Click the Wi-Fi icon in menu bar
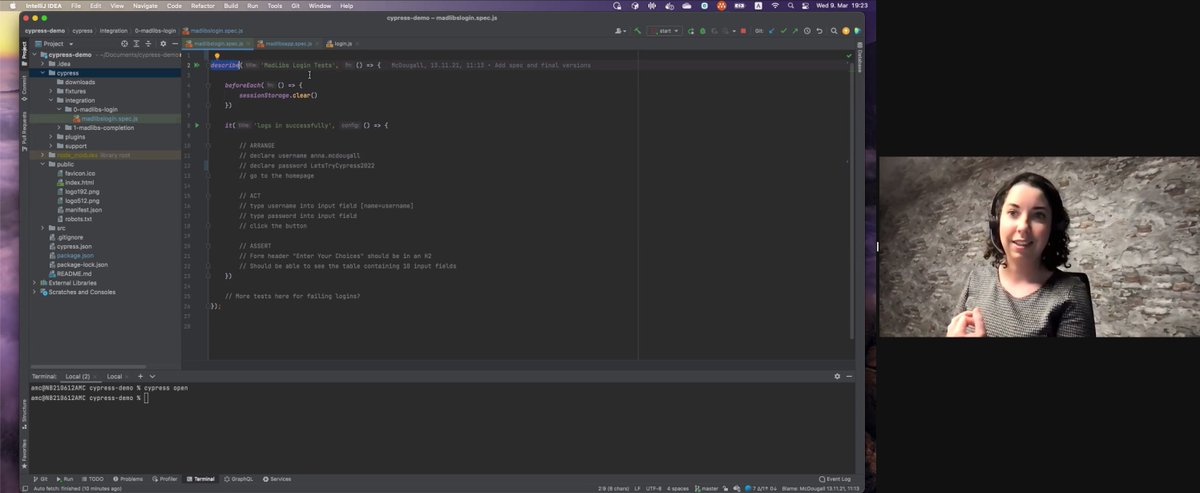Viewport: 1200px width, 493px height. click(x=774, y=6)
